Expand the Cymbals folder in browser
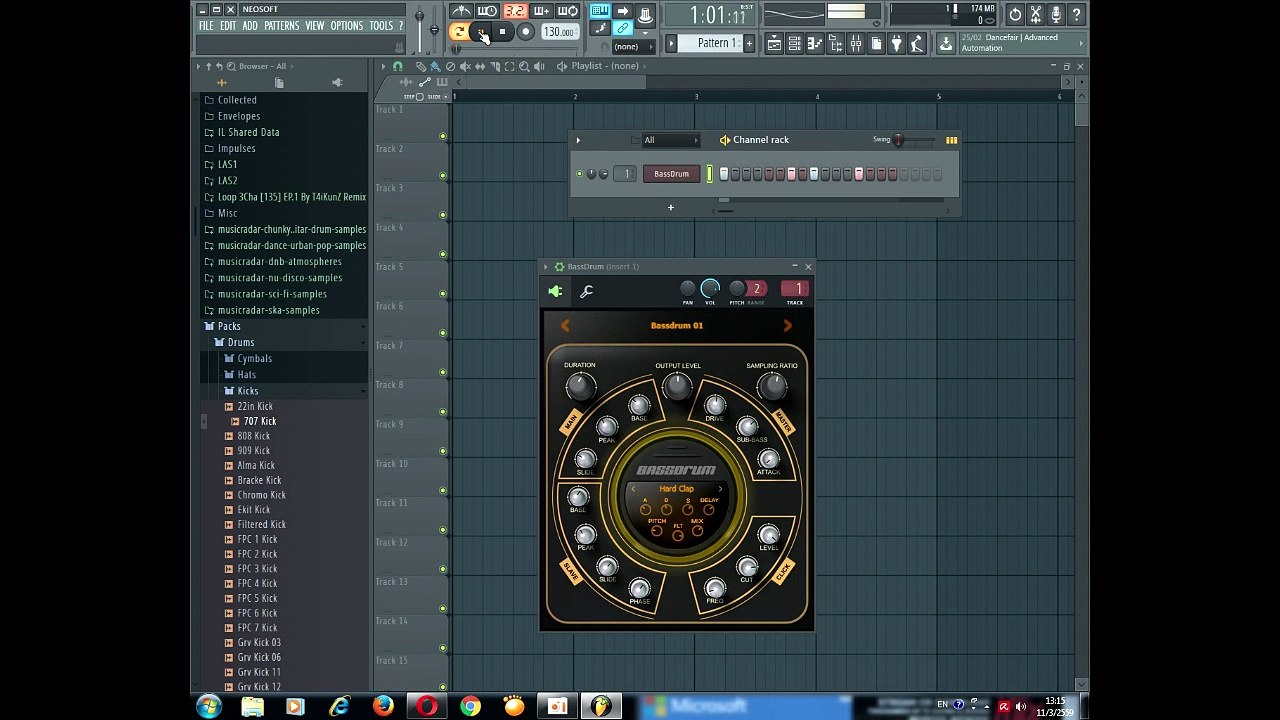The height and width of the screenshot is (720, 1280). tap(254, 358)
